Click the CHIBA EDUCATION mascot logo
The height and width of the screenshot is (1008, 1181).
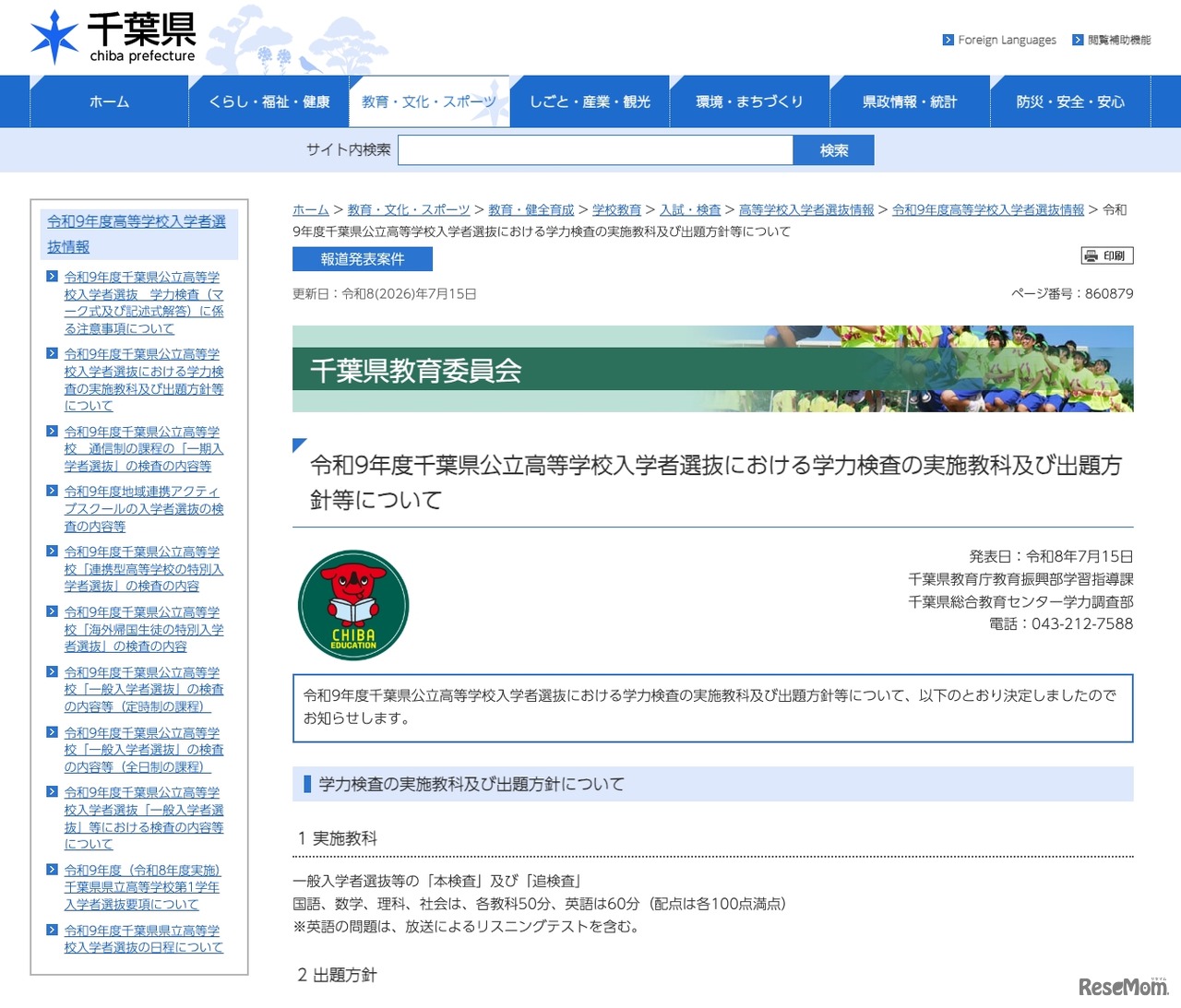click(353, 606)
